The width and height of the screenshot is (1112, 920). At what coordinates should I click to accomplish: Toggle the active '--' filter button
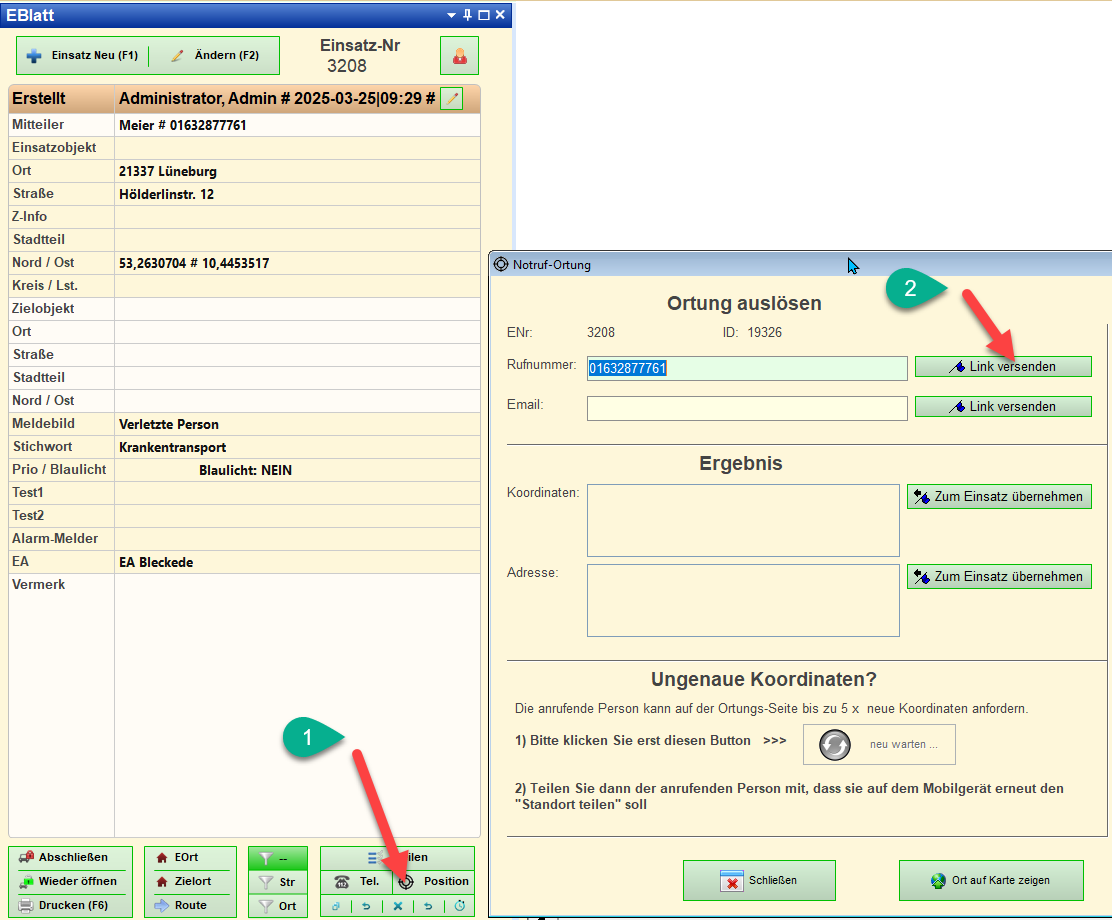point(278,858)
